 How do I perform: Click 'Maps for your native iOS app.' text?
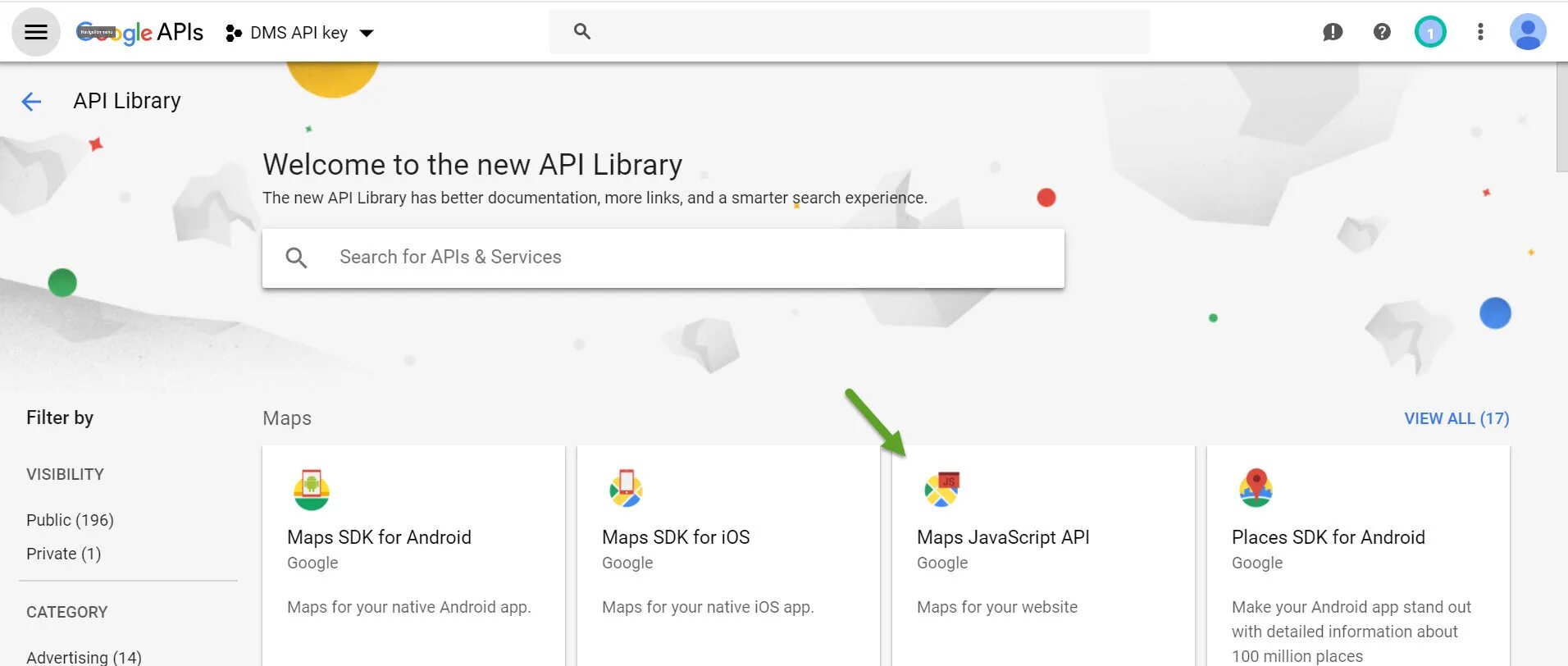tap(708, 607)
